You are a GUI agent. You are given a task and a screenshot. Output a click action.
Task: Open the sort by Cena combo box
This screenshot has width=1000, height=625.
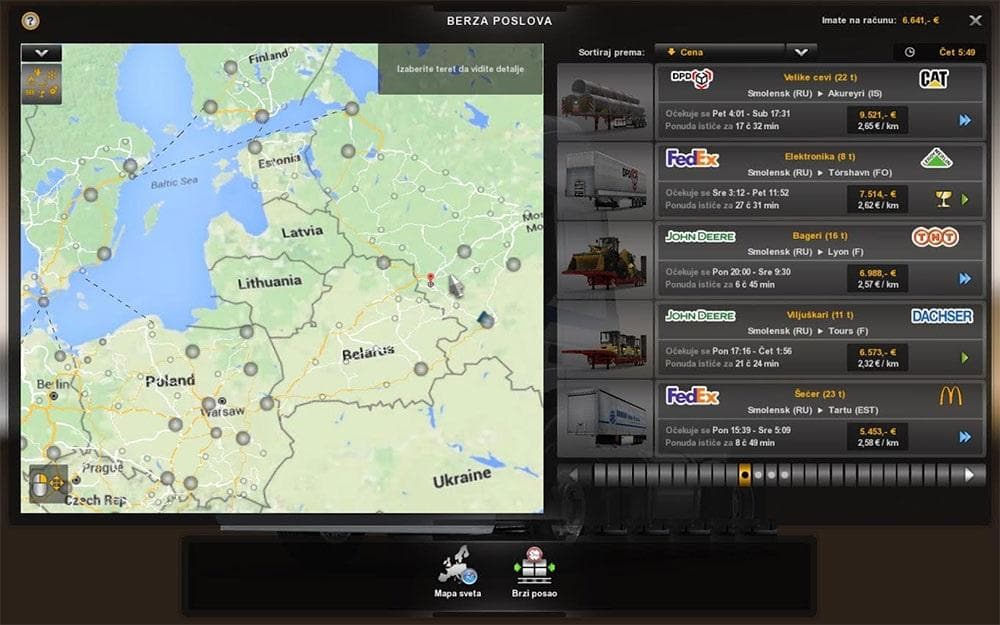[720, 52]
